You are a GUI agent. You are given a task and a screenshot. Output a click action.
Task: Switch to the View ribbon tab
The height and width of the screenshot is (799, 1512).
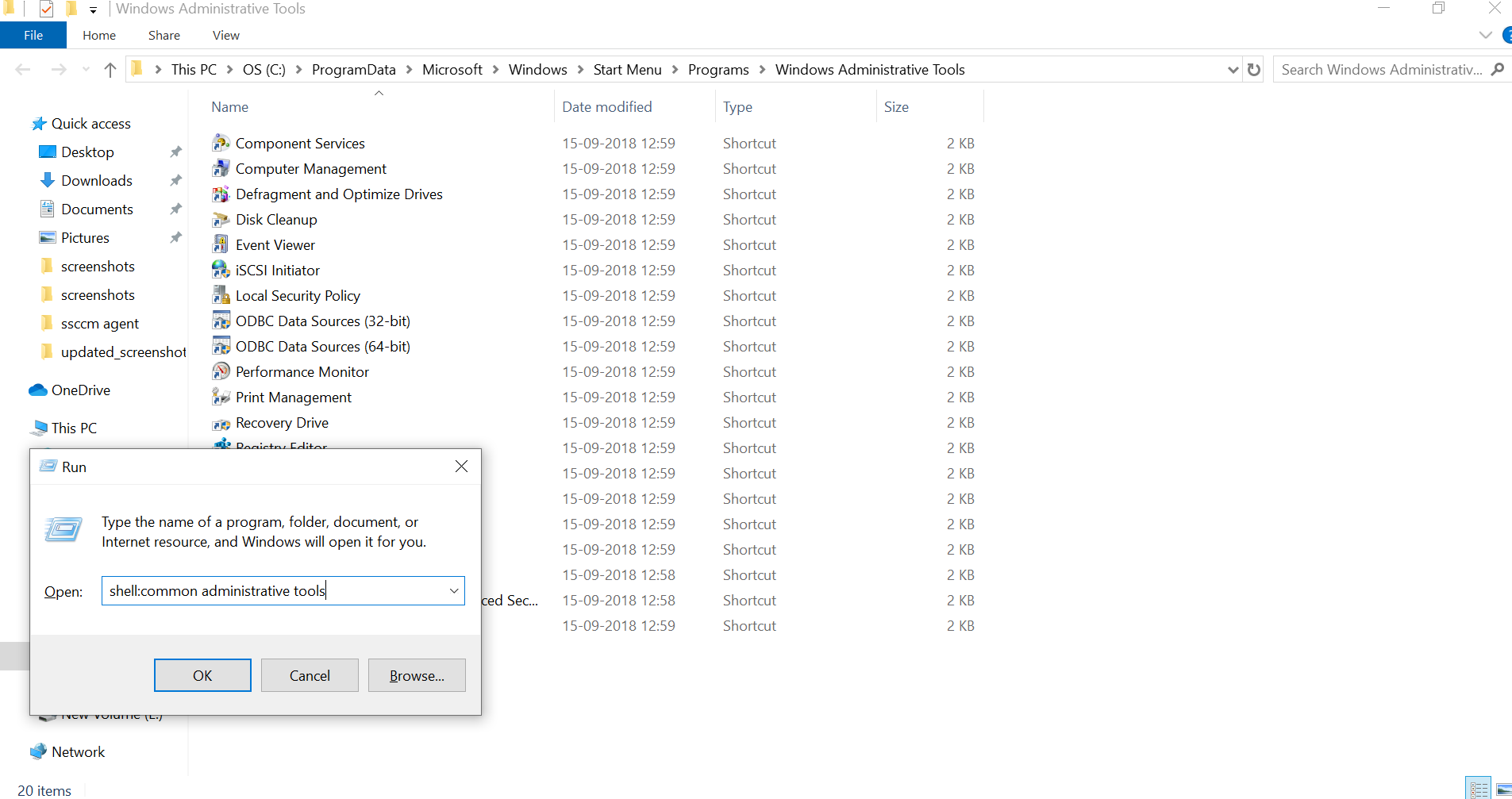(x=225, y=35)
